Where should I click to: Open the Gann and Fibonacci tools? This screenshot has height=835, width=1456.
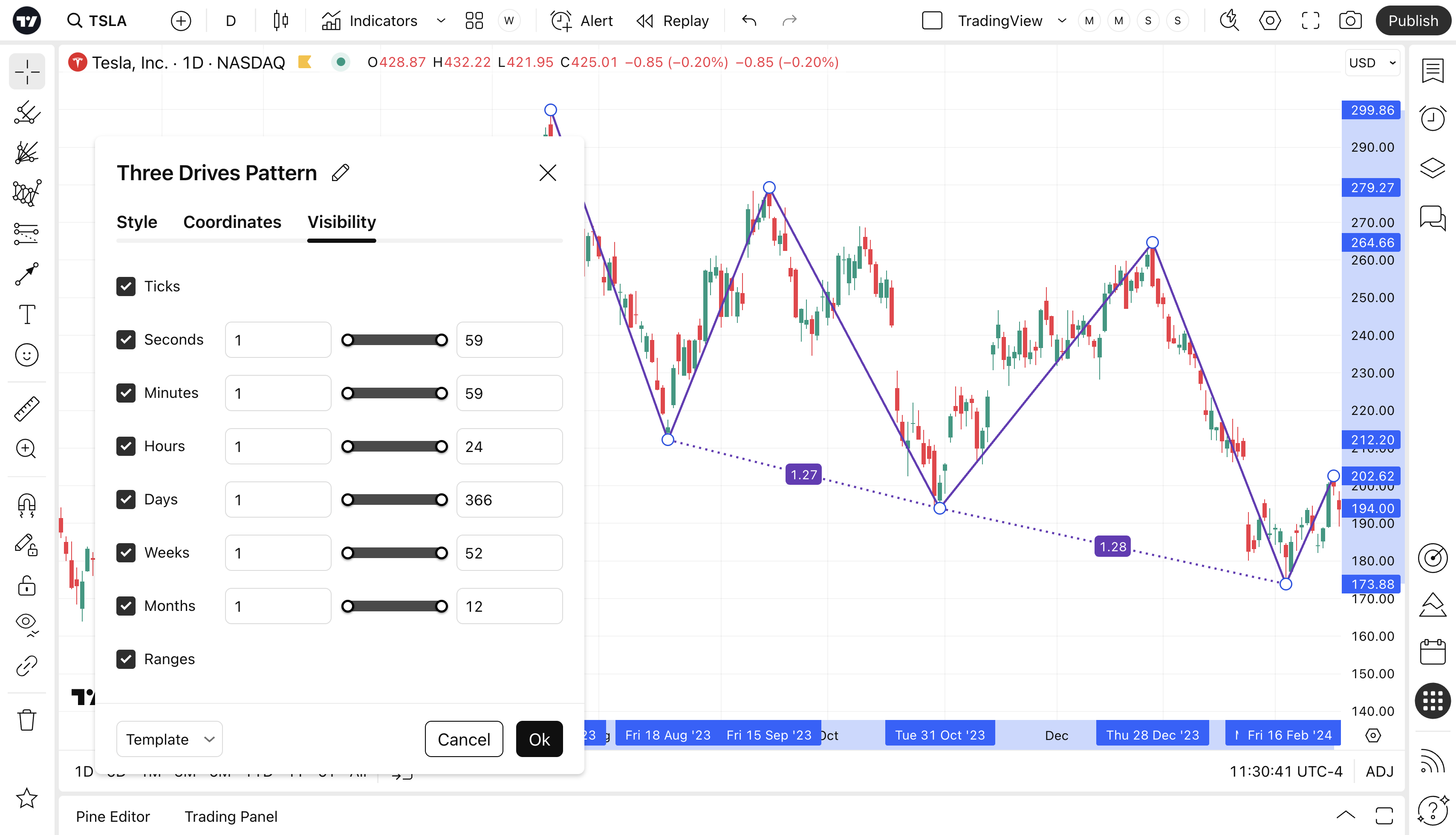pyautogui.click(x=27, y=153)
